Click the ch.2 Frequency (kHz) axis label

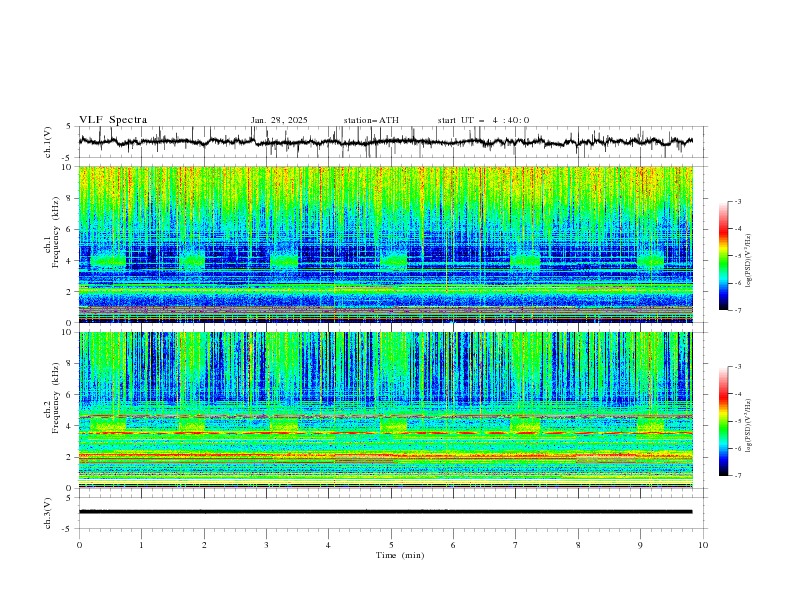pyautogui.click(x=52, y=398)
